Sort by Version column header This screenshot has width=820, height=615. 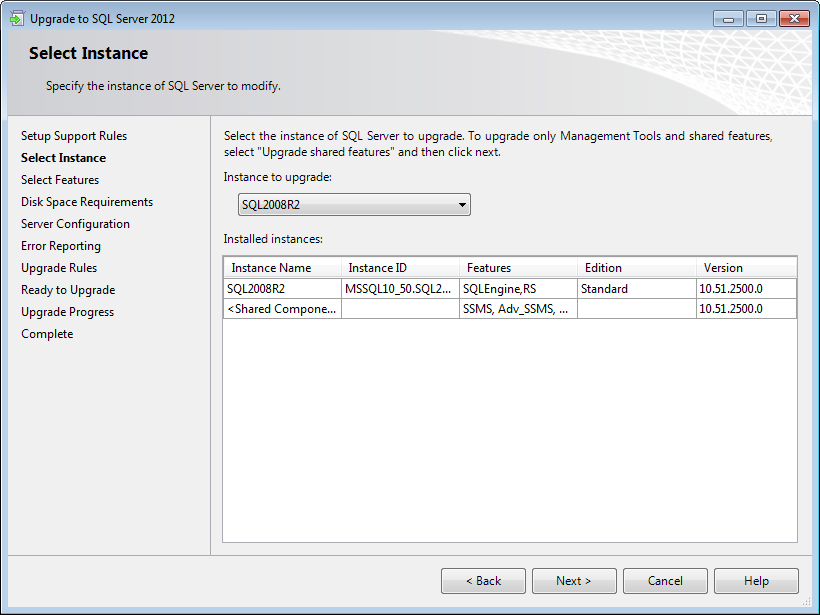point(746,268)
